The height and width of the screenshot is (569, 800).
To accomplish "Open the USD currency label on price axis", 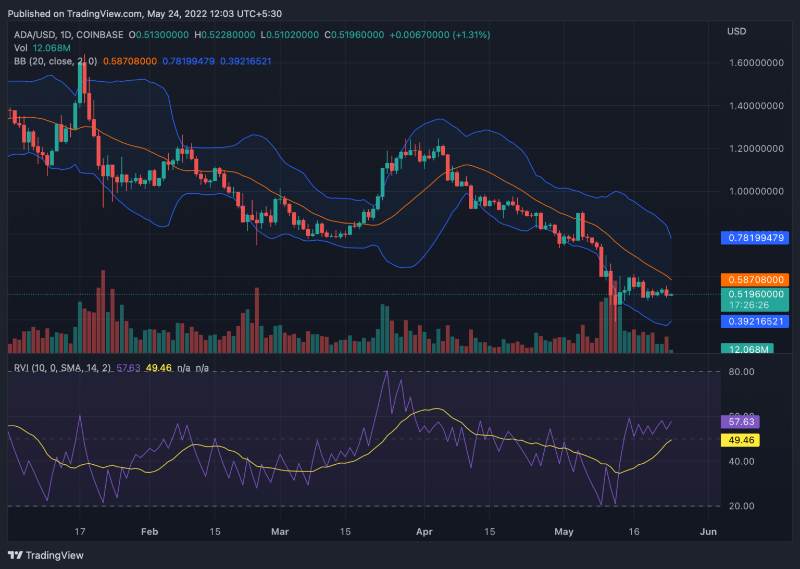I will tap(737, 32).
